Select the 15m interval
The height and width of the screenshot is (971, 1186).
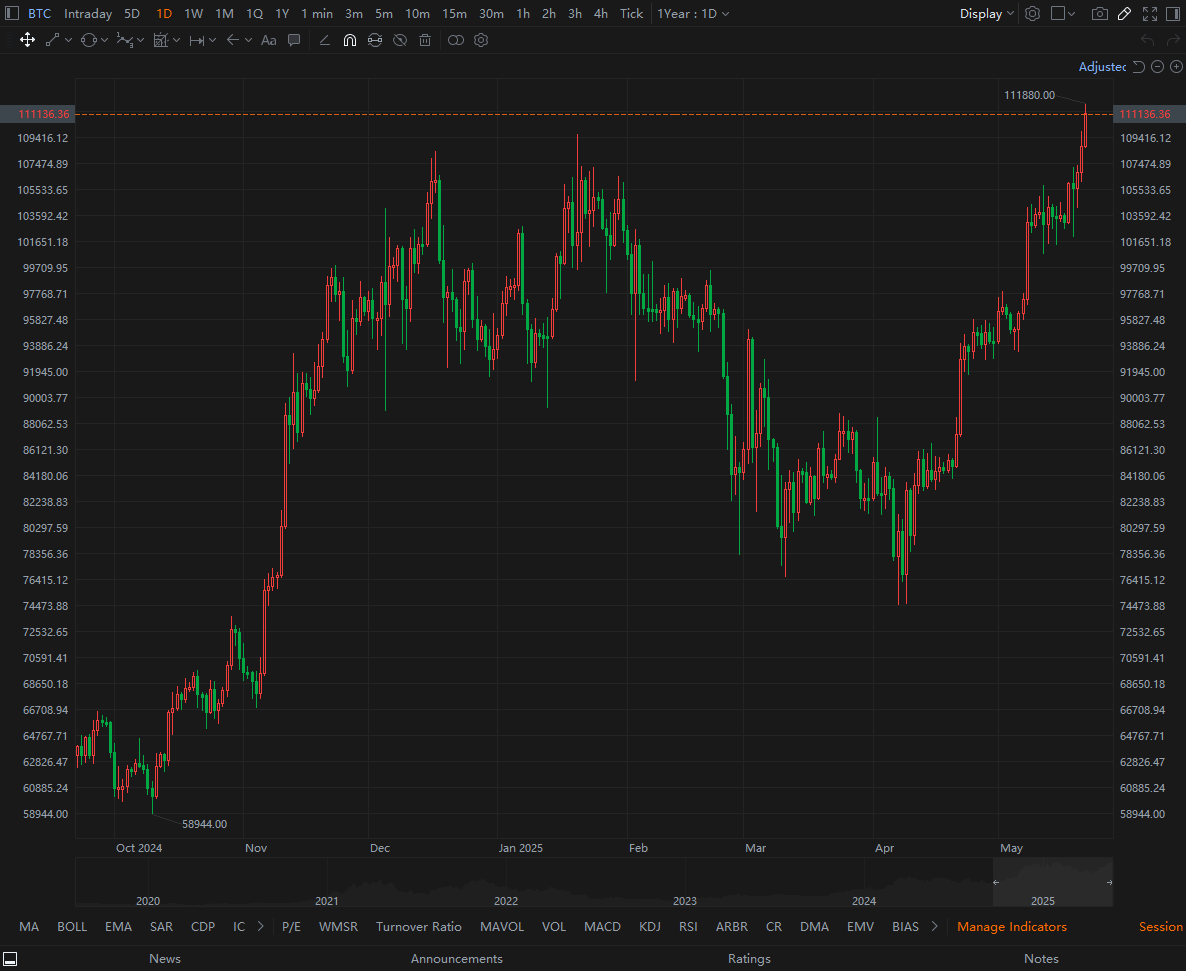point(455,14)
